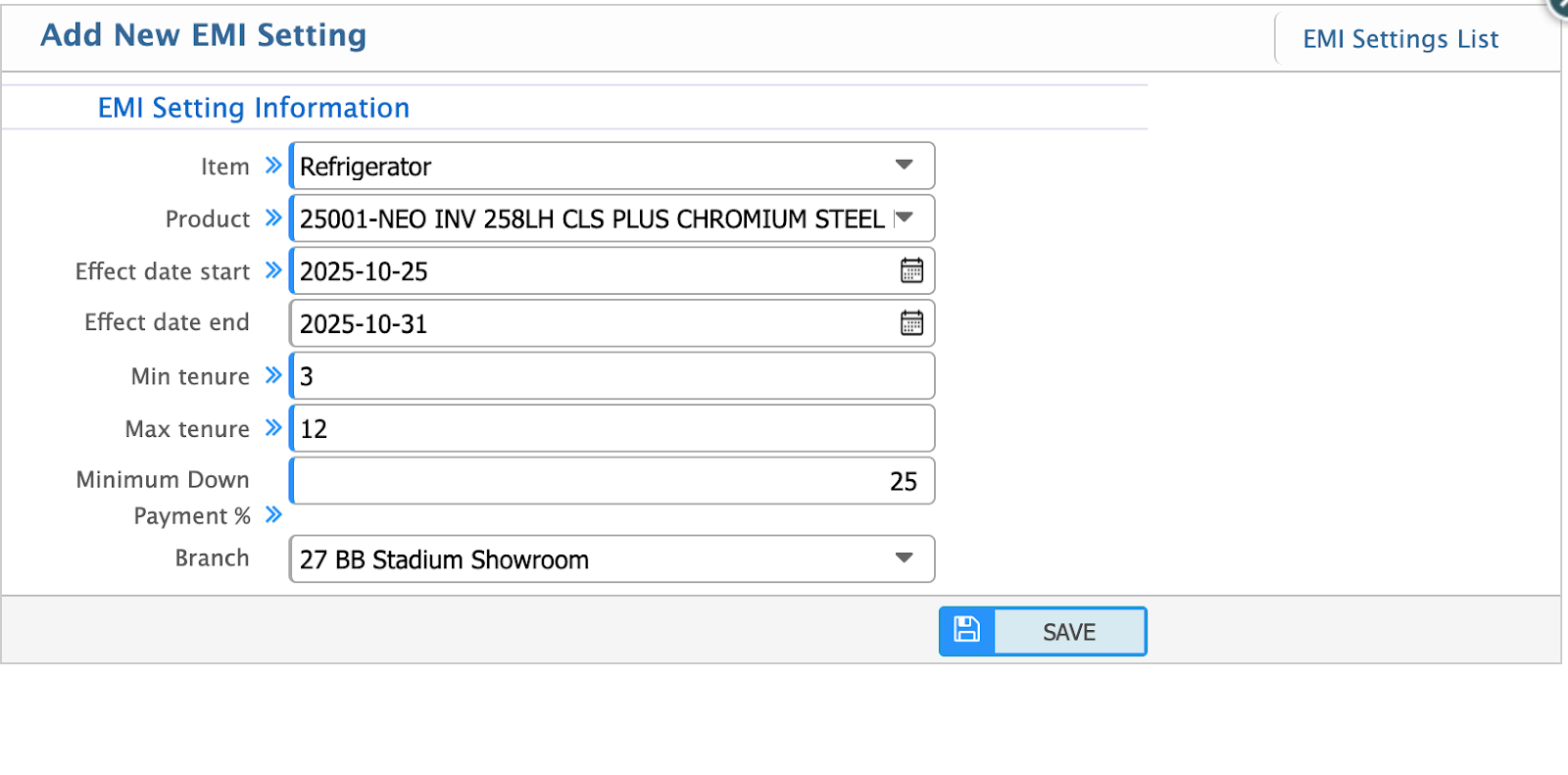Click double-chevron icon beside Max tenure
Viewport: 1568px width, 775px height.
pyautogui.click(x=273, y=428)
